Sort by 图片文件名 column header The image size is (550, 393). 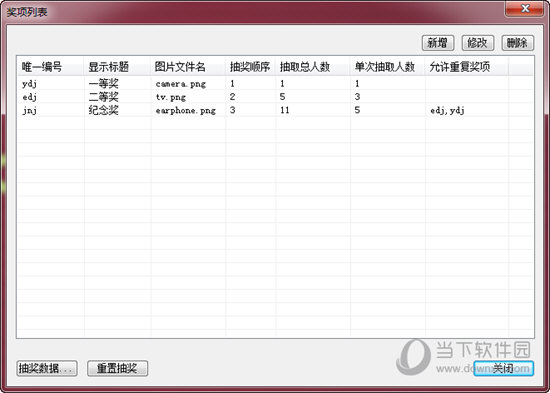(x=188, y=66)
